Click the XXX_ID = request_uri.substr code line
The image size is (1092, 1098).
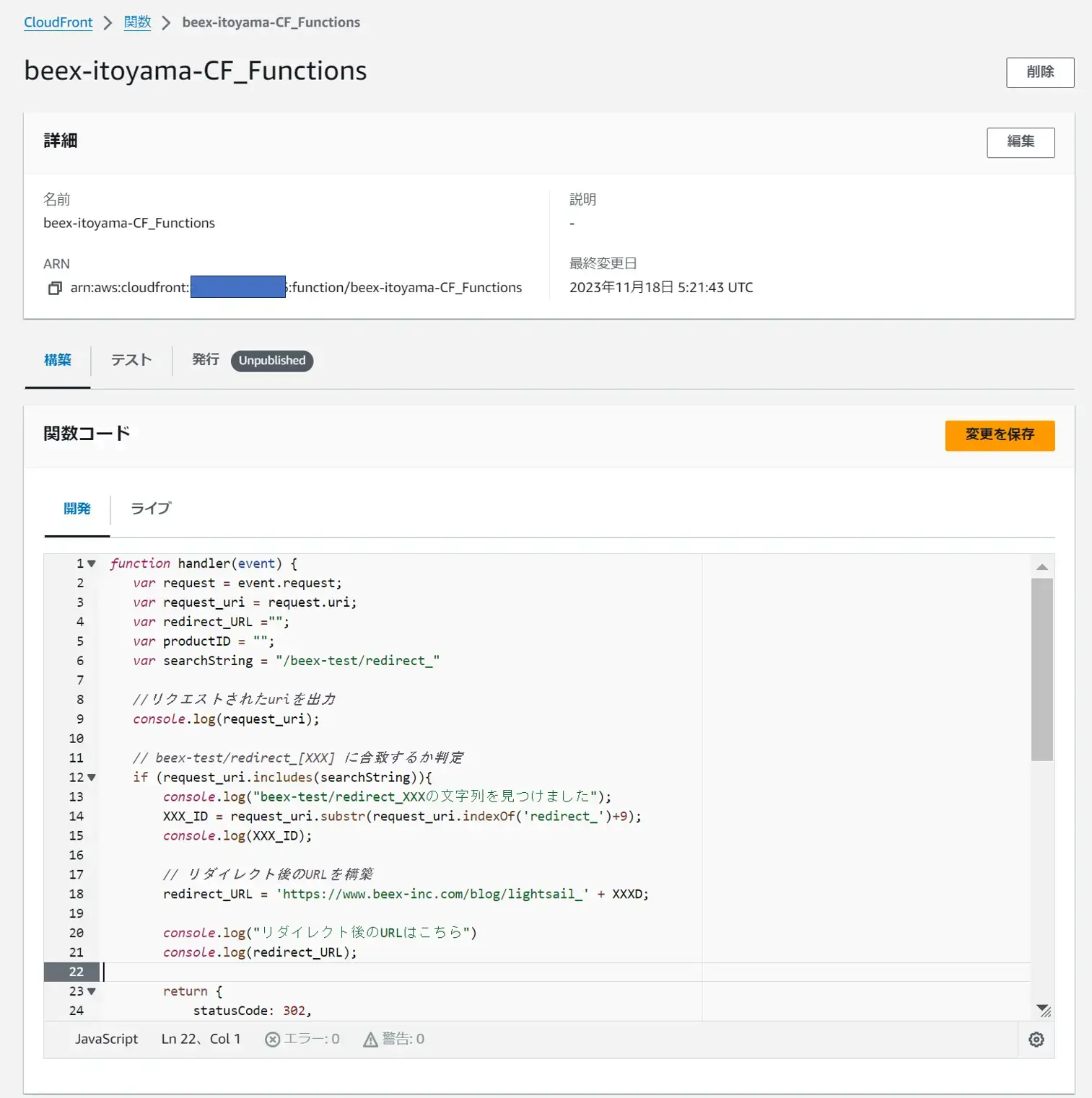click(402, 817)
